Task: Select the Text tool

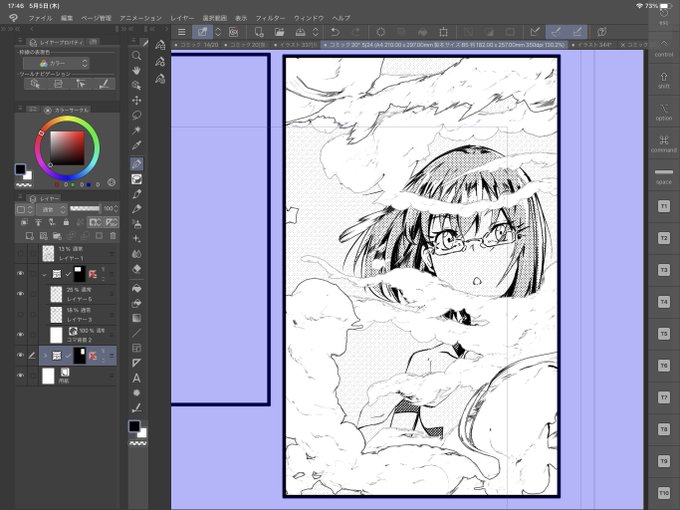Action: coord(137,378)
